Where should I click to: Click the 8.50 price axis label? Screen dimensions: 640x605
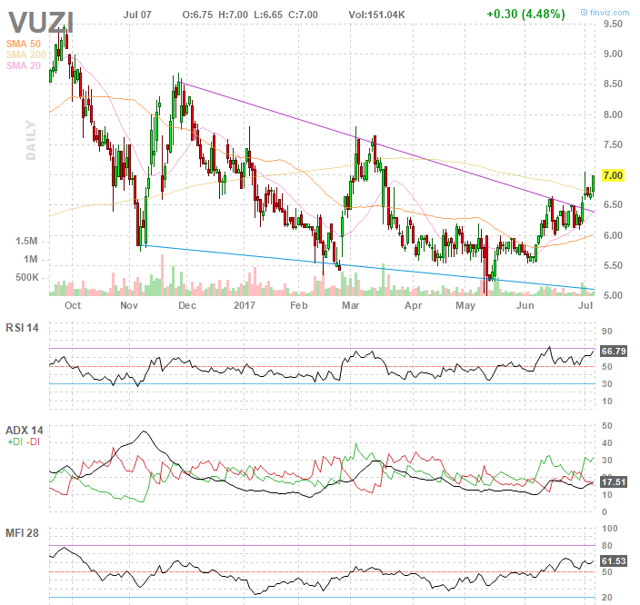pyautogui.click(x=613, y=84)
